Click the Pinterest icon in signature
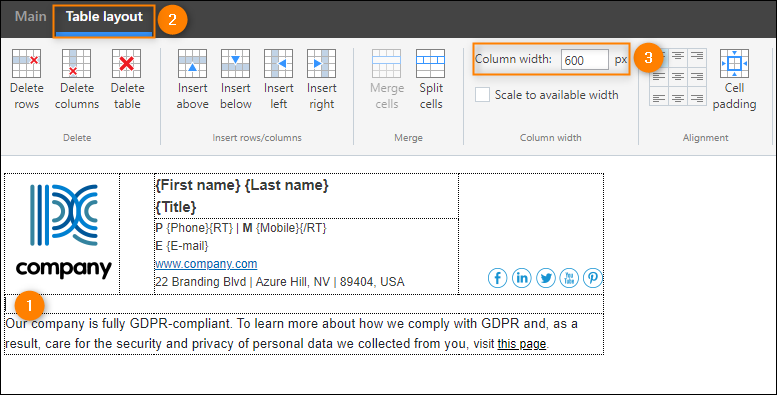Image resolution: width=777 pixels, height=395 pixels. 593,278
